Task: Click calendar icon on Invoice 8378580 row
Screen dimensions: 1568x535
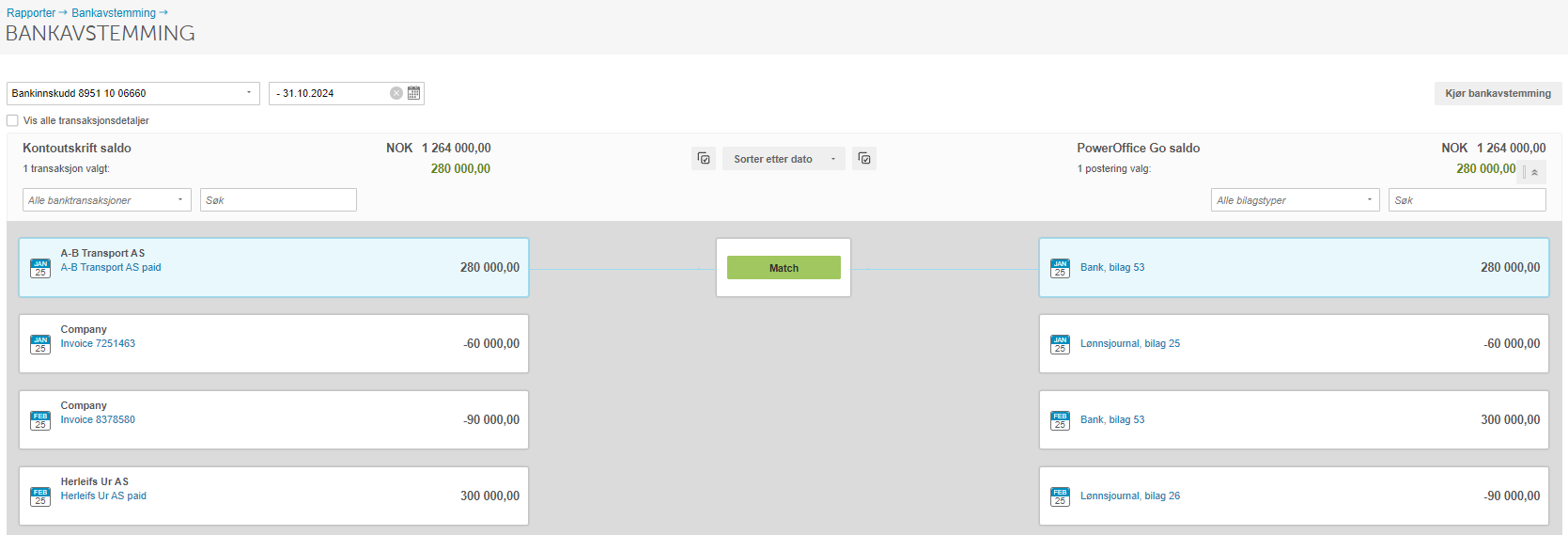Action: coord(40,420)
